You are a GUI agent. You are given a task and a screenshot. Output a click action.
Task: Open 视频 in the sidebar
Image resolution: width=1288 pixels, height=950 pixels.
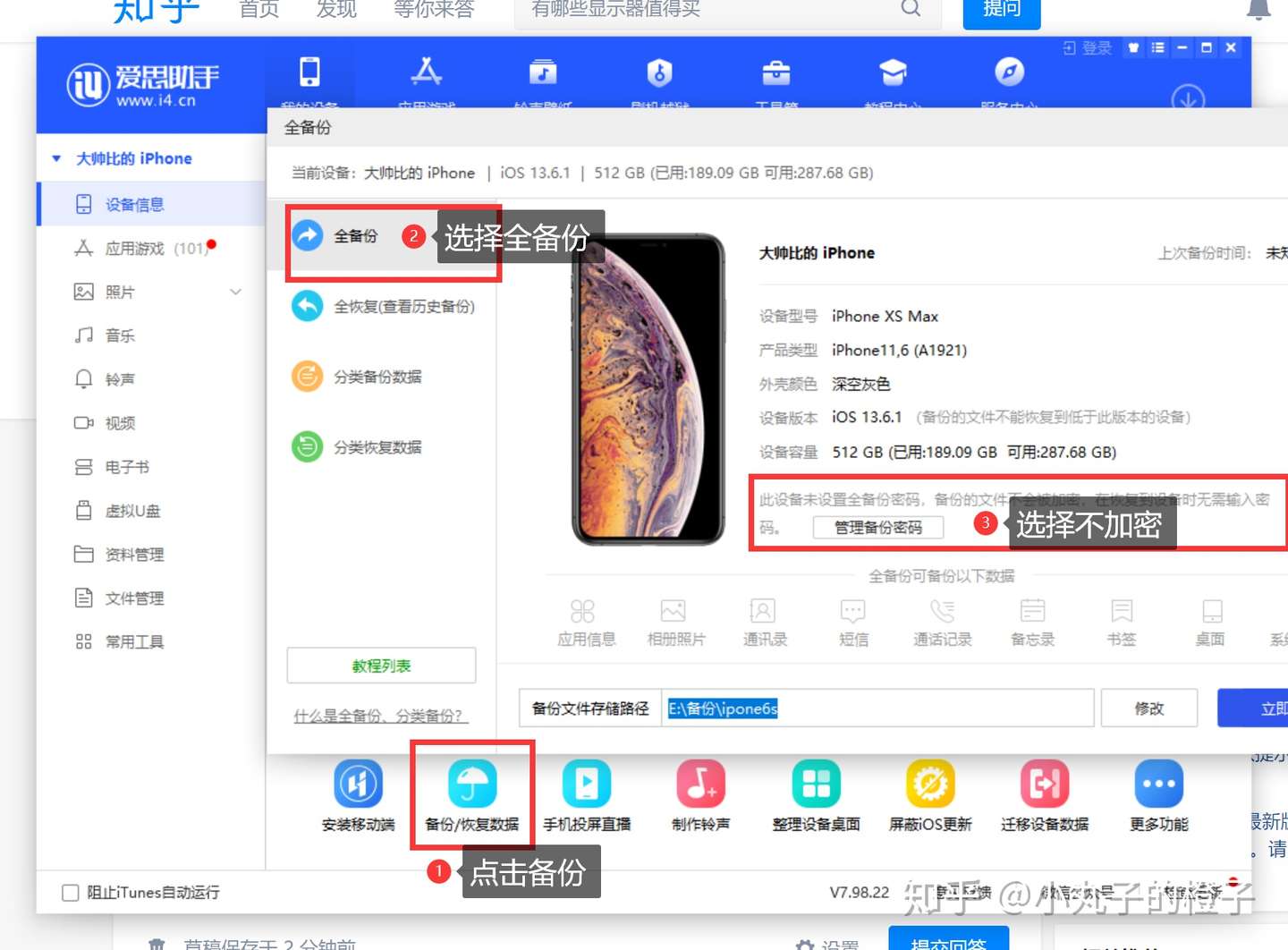152,423
